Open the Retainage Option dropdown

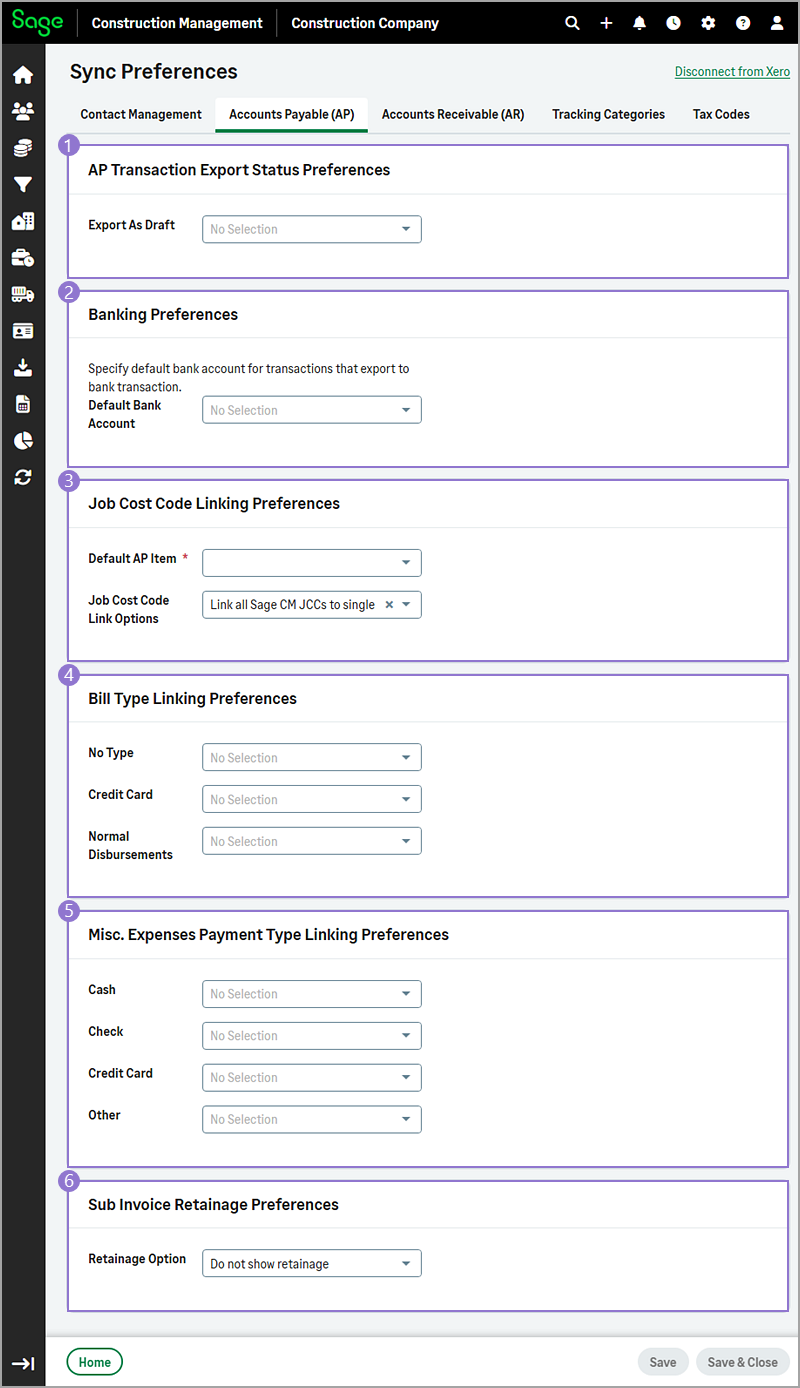[x=311, y=1263]
